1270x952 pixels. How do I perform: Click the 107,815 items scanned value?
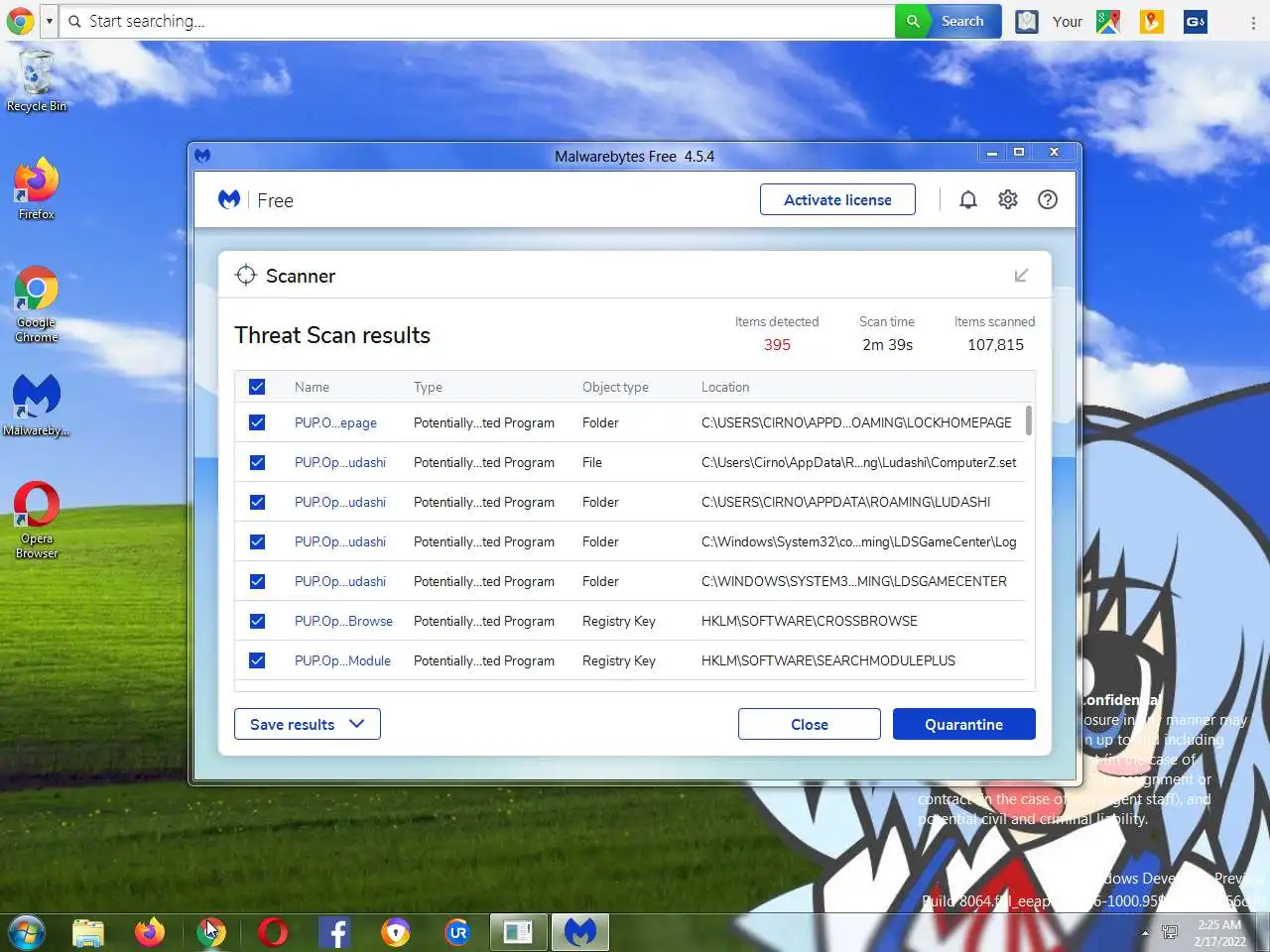[995, 344]
